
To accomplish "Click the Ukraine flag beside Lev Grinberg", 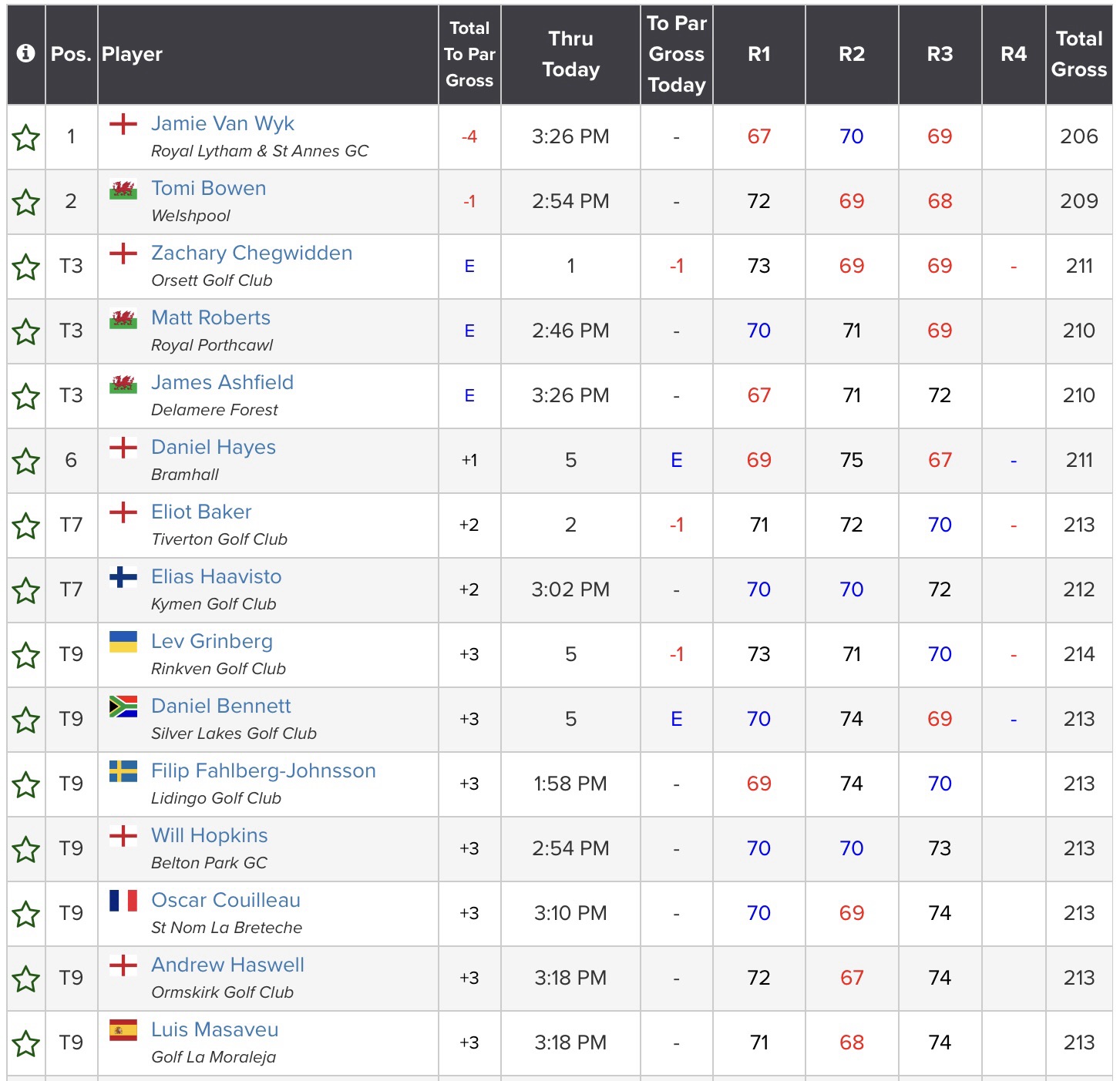I will click(123, 641).
